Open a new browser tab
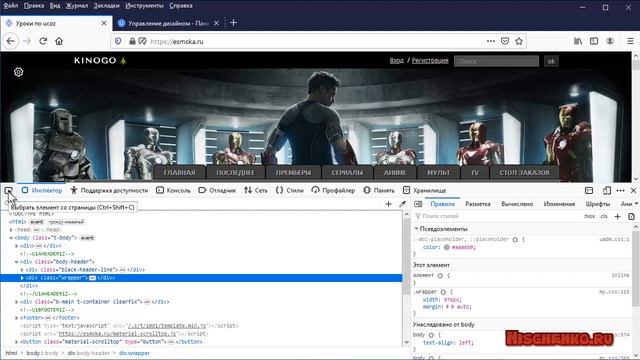This screenshot has height=360, width=640. click(233, 23)
